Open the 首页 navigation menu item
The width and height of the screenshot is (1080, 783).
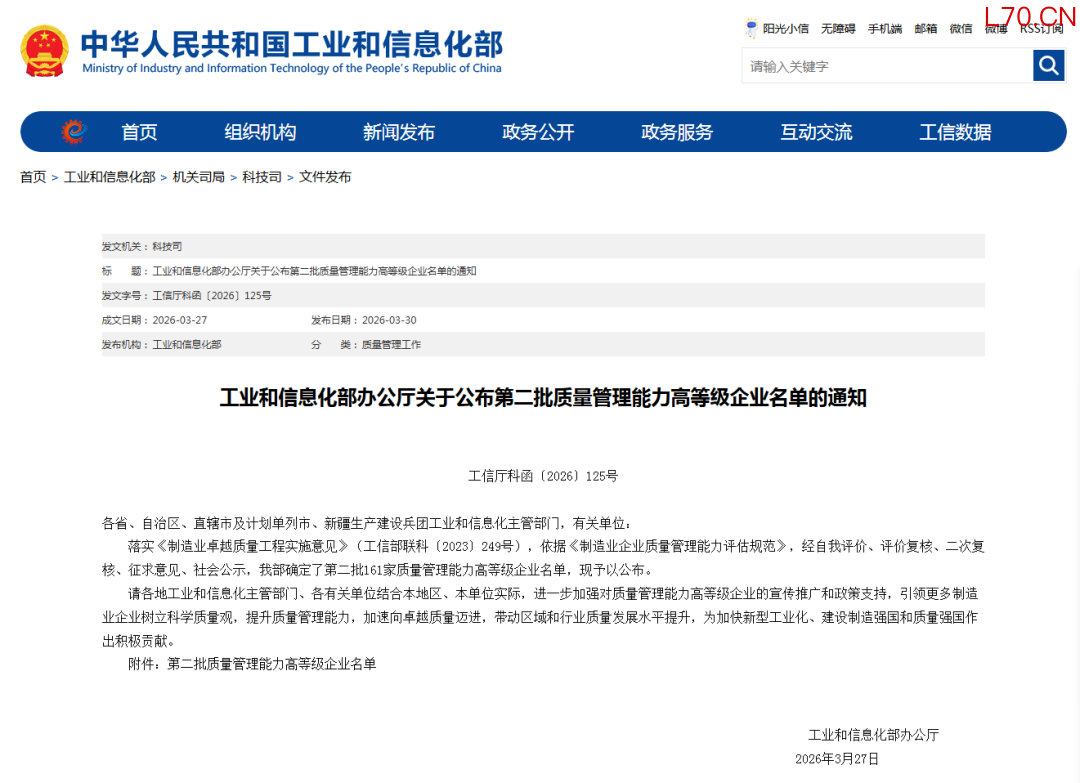click(x=139, y=132)
